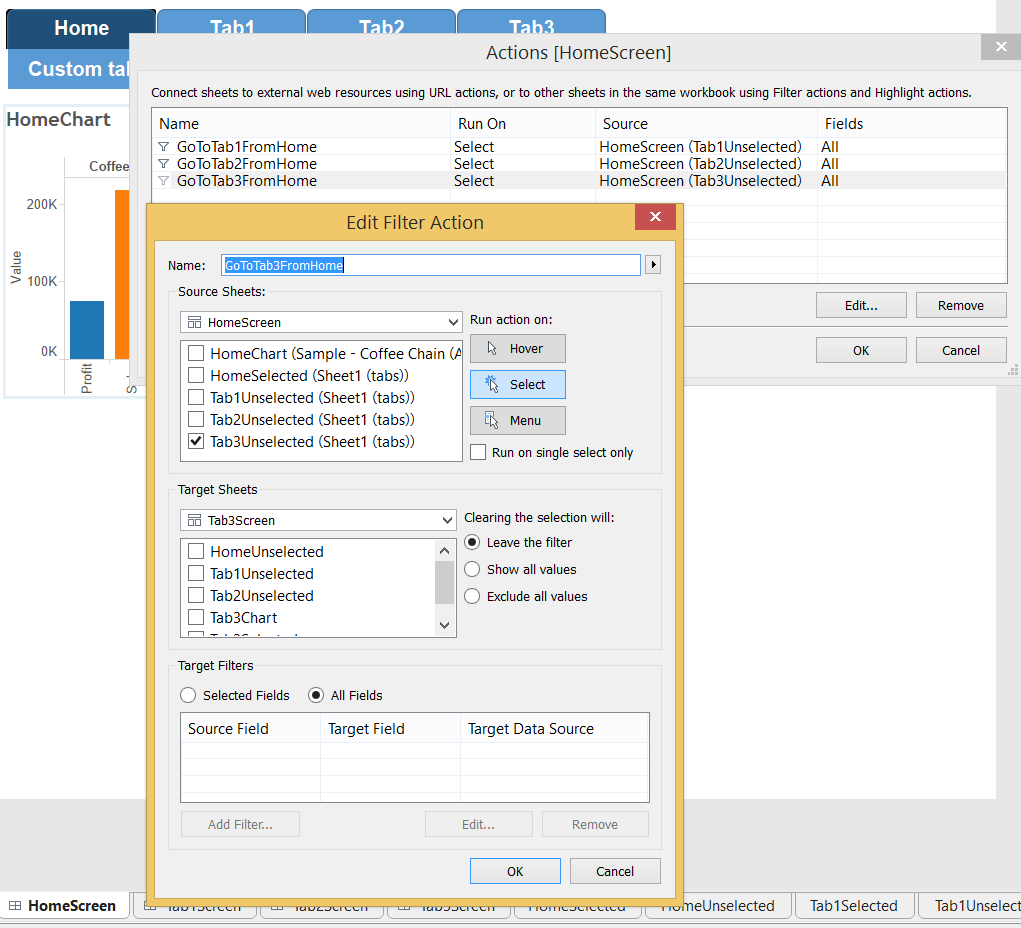The width and height of the screenshot is (1021, 928).
Task: Uncheck Tab3Unselected source sheet
Action: tap(196, 441)
